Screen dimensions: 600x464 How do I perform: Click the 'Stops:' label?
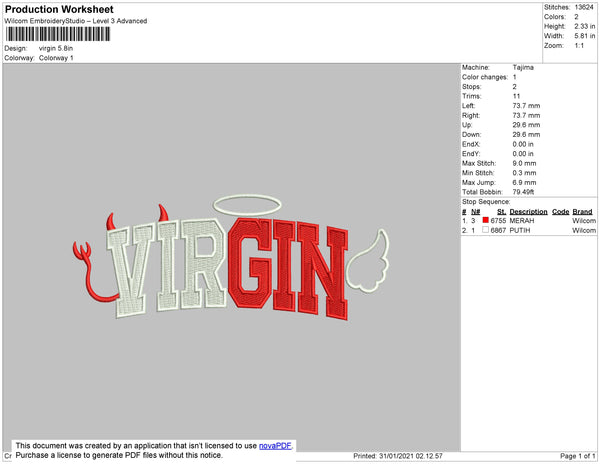tap(471, 86)
